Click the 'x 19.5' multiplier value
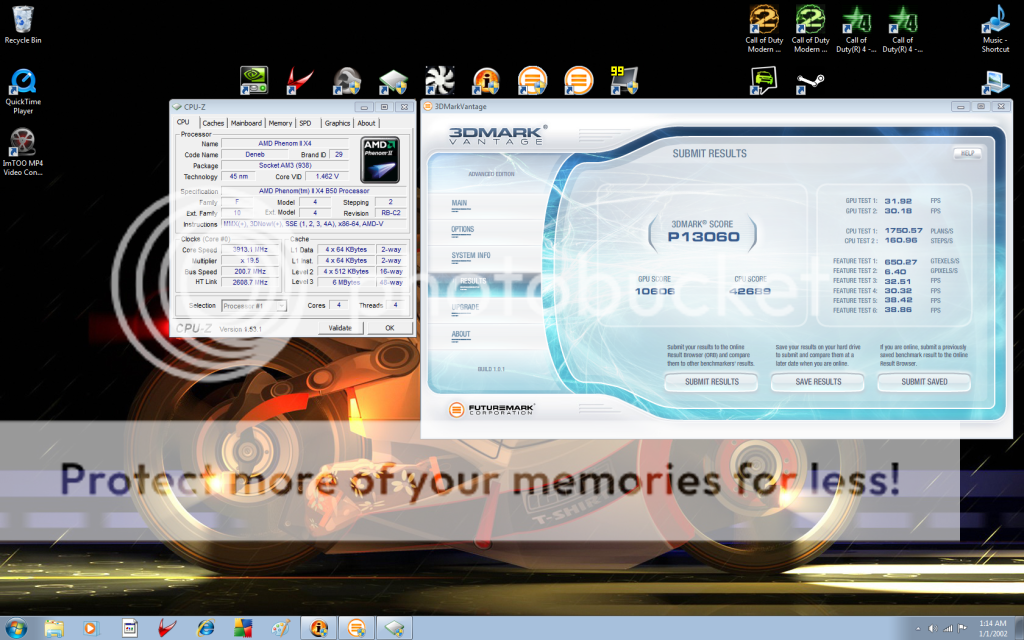Image resolution: width=1024 pixels, height=640 pixels. tap(250, 261)
